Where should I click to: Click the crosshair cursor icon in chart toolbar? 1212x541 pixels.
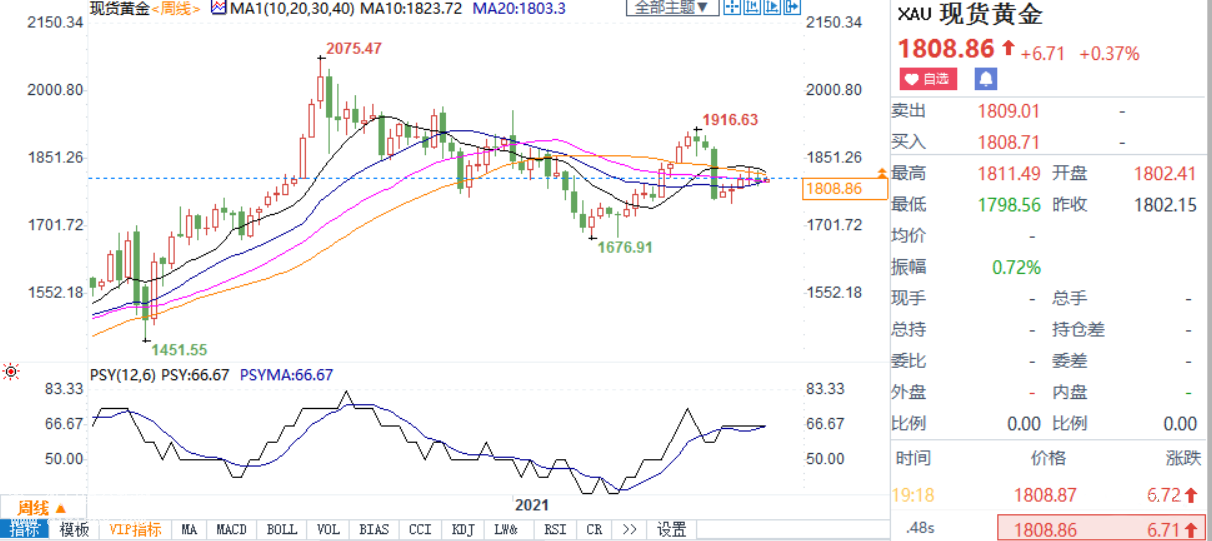[x=733, y=9]
